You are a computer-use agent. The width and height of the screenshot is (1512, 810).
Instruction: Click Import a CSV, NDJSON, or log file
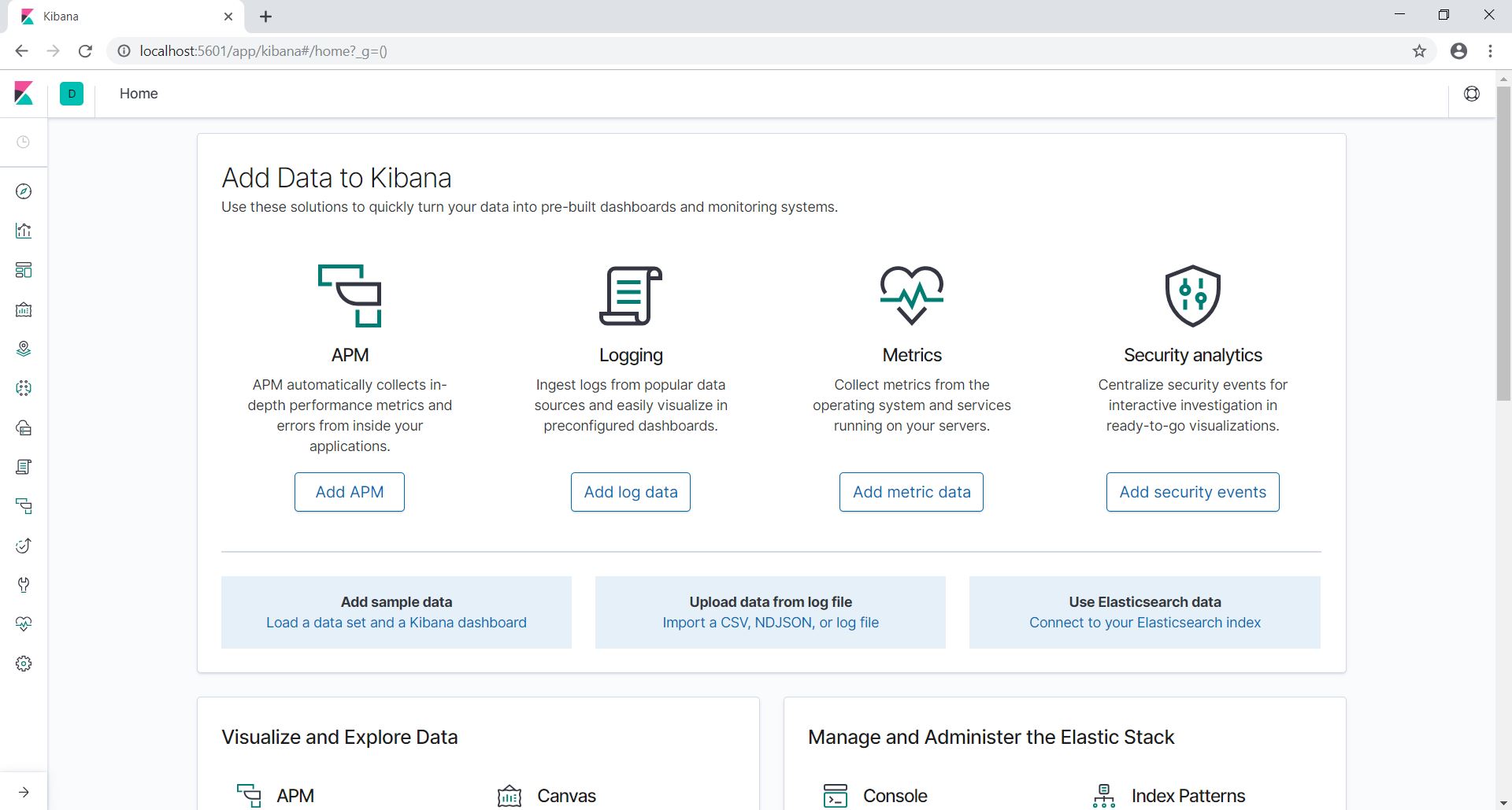[x=770, y=623]
